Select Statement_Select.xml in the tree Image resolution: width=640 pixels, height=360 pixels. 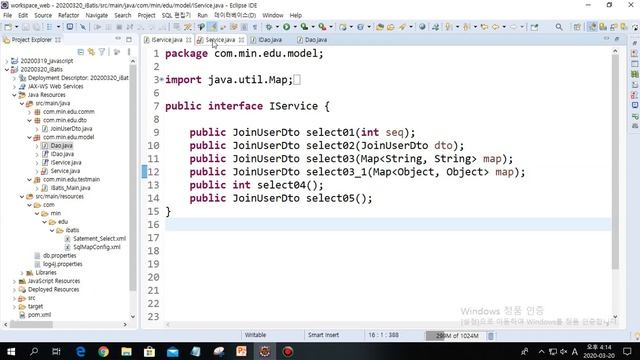coord(100,238)
